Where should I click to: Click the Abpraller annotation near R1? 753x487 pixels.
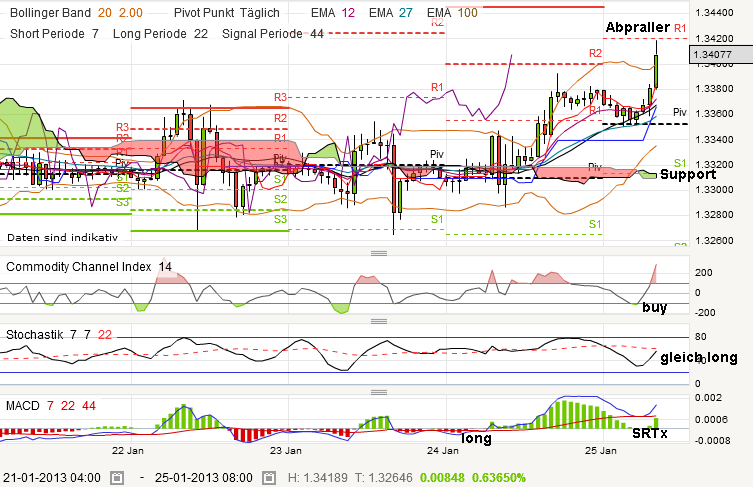click(x=637, y=27)
